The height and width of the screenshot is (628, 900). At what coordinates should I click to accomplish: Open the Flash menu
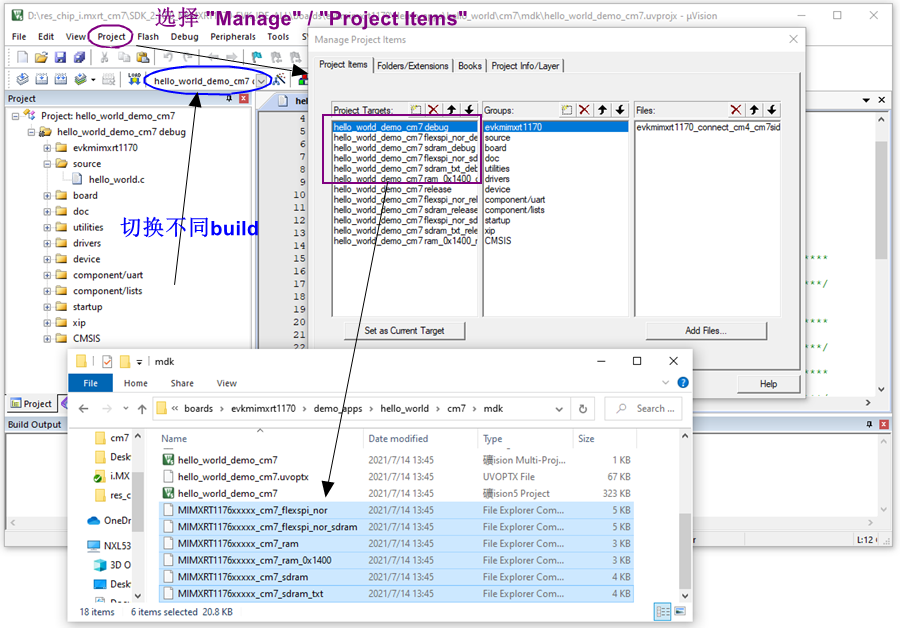[x=148, y=37]
